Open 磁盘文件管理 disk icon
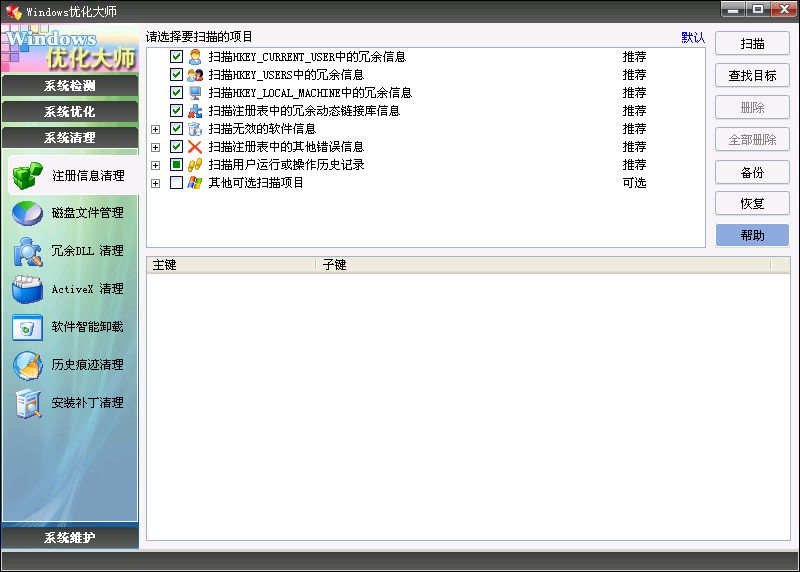This screenshot has width=800, height=572. [x=27, y=214]
